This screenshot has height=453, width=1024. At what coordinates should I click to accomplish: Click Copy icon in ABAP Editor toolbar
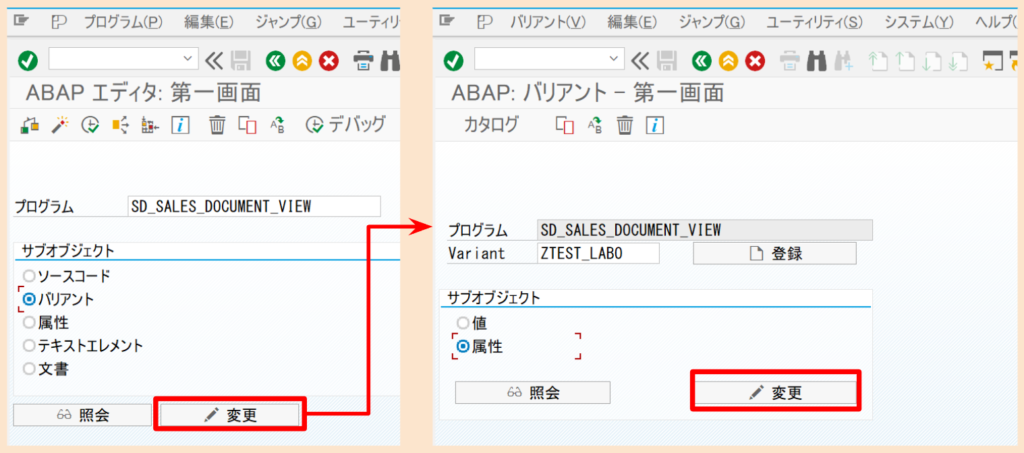coord(248,125)
